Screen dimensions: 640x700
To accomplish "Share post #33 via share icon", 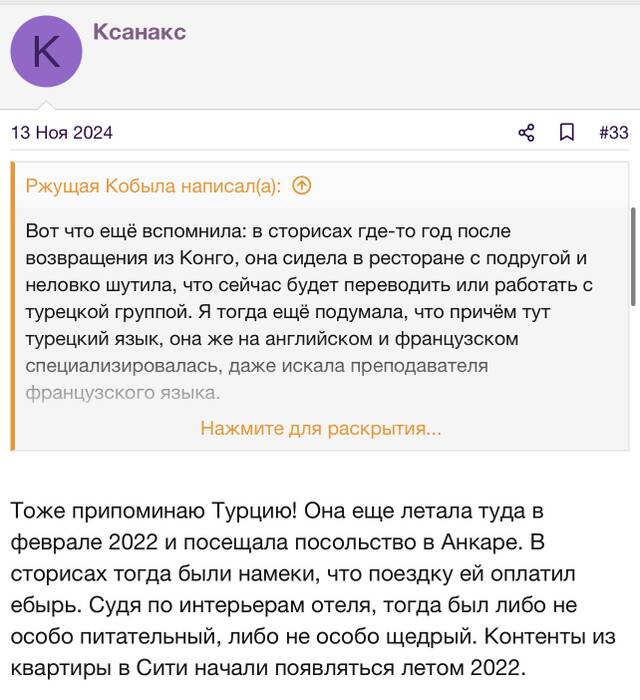I will (x=527, y=133).
